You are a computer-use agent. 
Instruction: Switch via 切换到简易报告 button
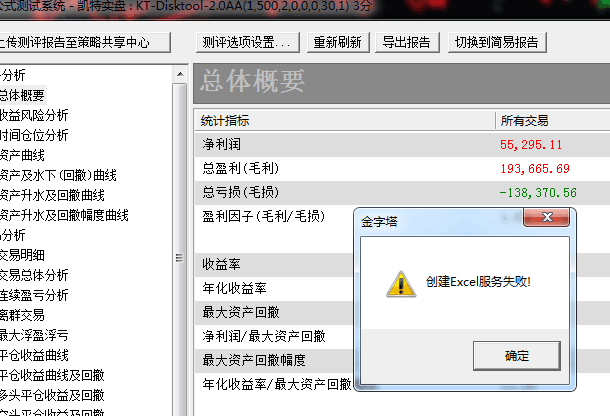(x=497, y=42)
